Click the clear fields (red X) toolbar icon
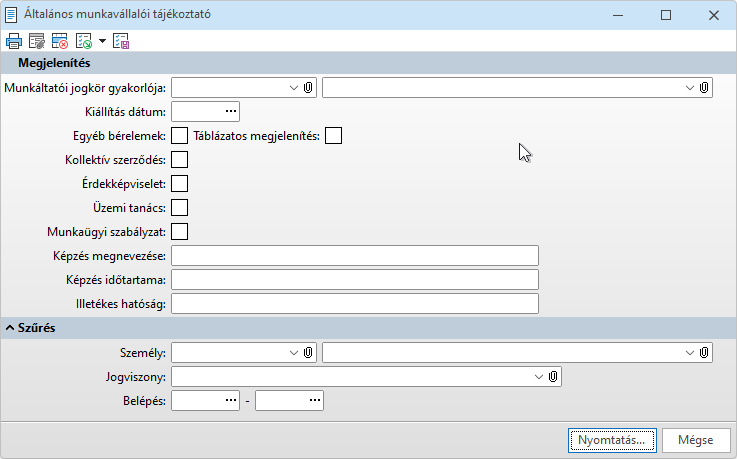 [x=60, y=41]
